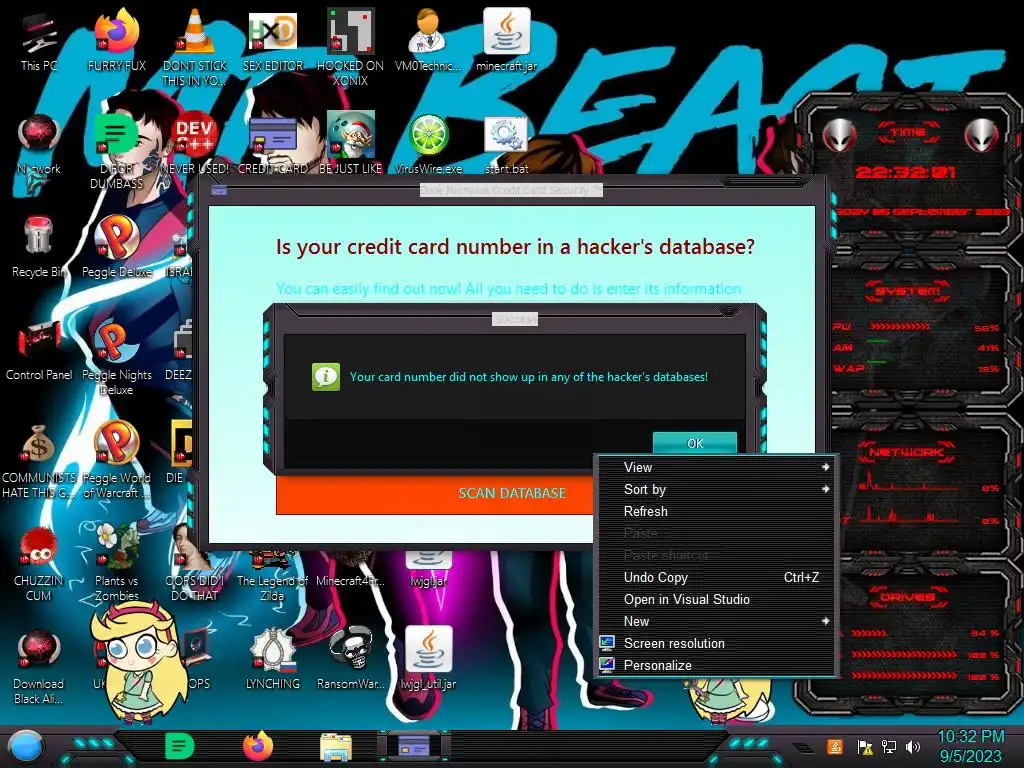Click the green info icon in dialog

[326, 377]
